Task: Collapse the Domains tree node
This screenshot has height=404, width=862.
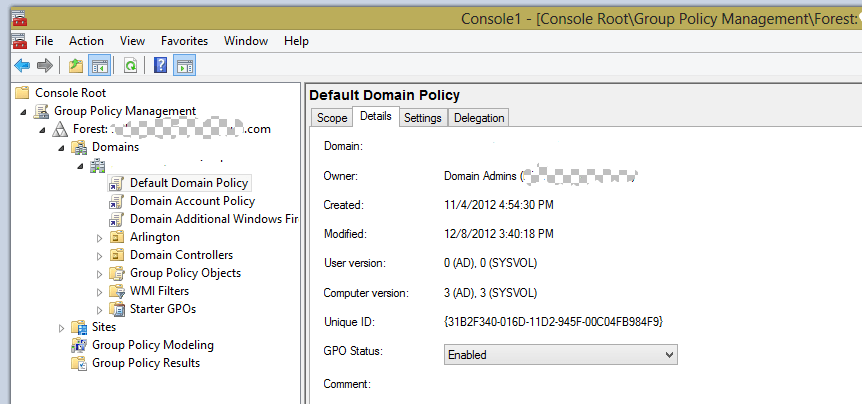Action: point(62,148)
